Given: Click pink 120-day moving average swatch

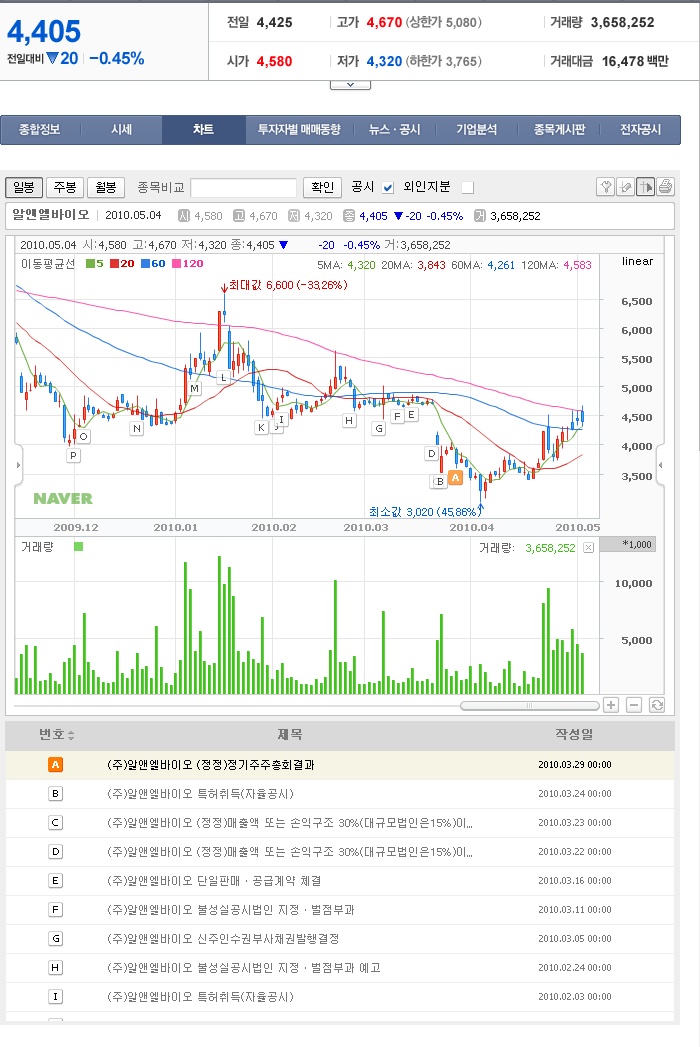Looking at the screenshot, I should pos(176,264).
